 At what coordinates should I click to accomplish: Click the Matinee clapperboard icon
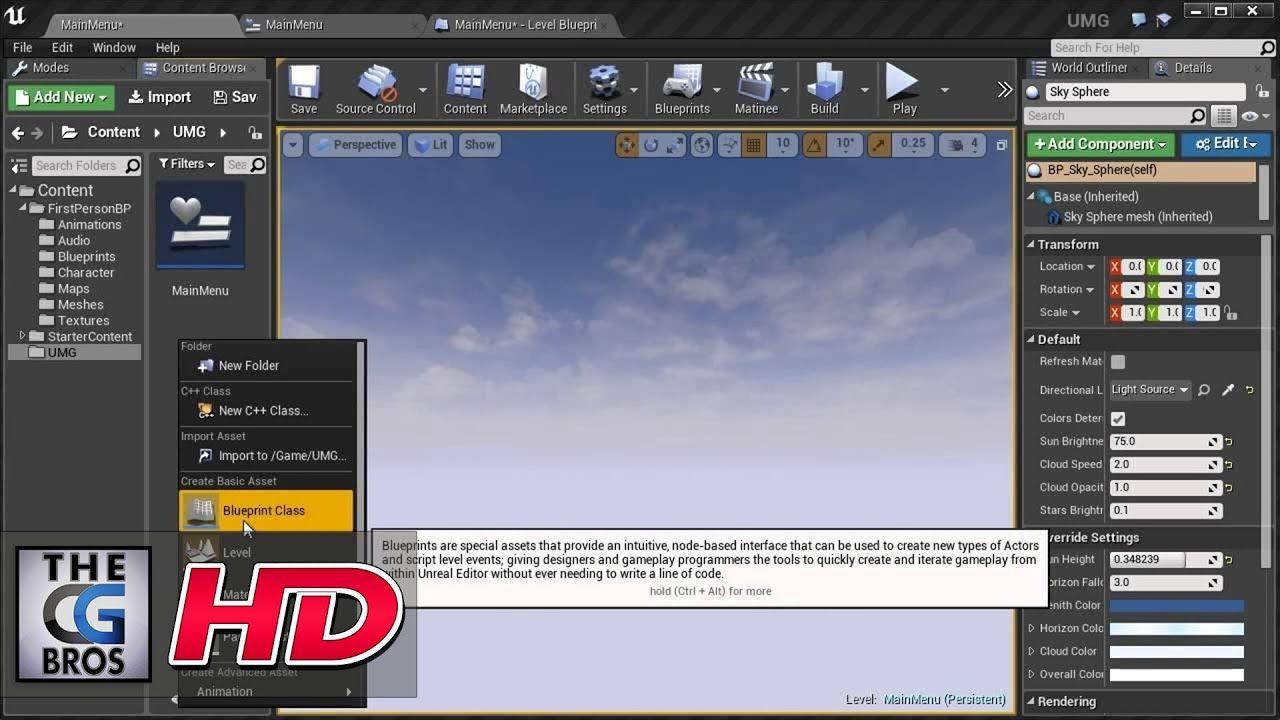756,89
